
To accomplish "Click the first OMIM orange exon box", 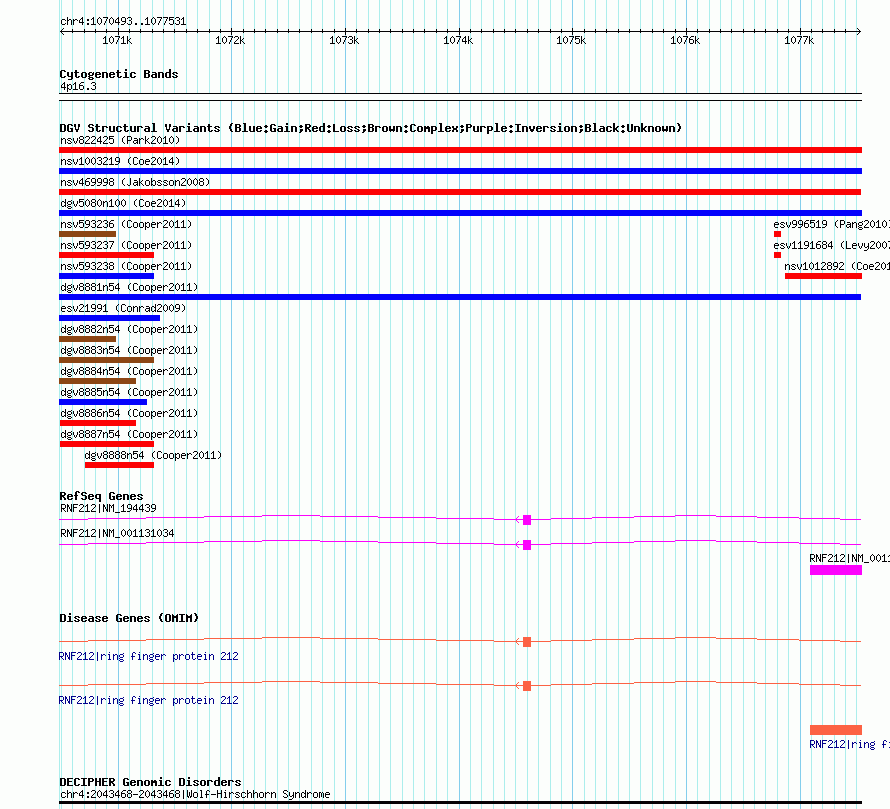I will 527,642.
